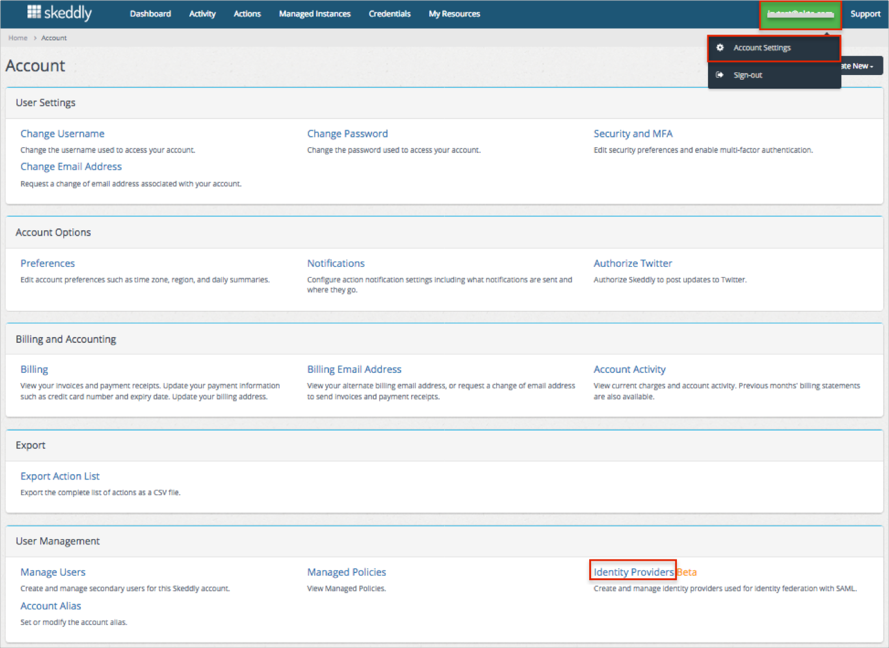Open the Change Password link
The image size is (889, 648).
(347, 134)
